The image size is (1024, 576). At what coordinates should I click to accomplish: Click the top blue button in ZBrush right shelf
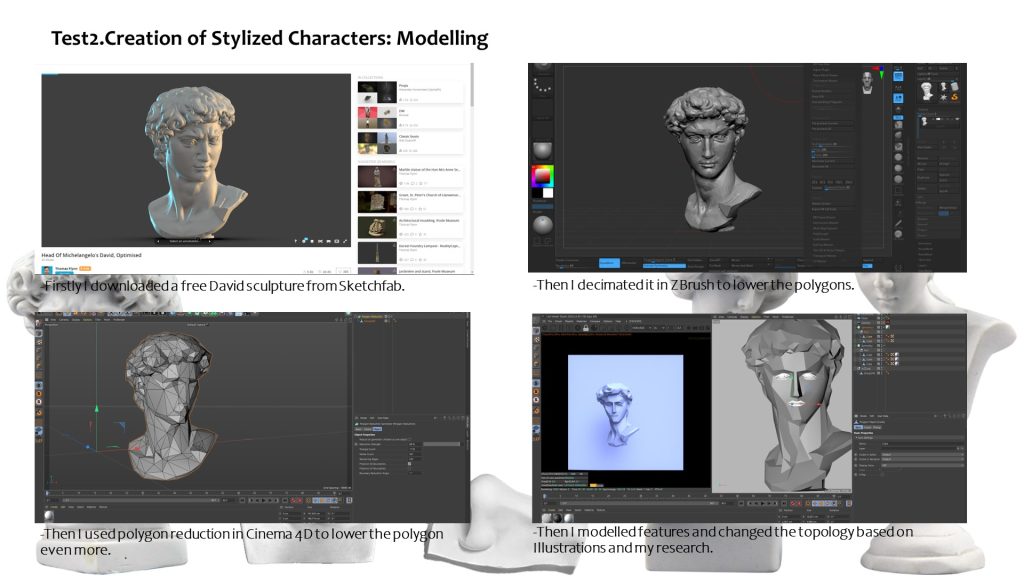coord(897,75)
